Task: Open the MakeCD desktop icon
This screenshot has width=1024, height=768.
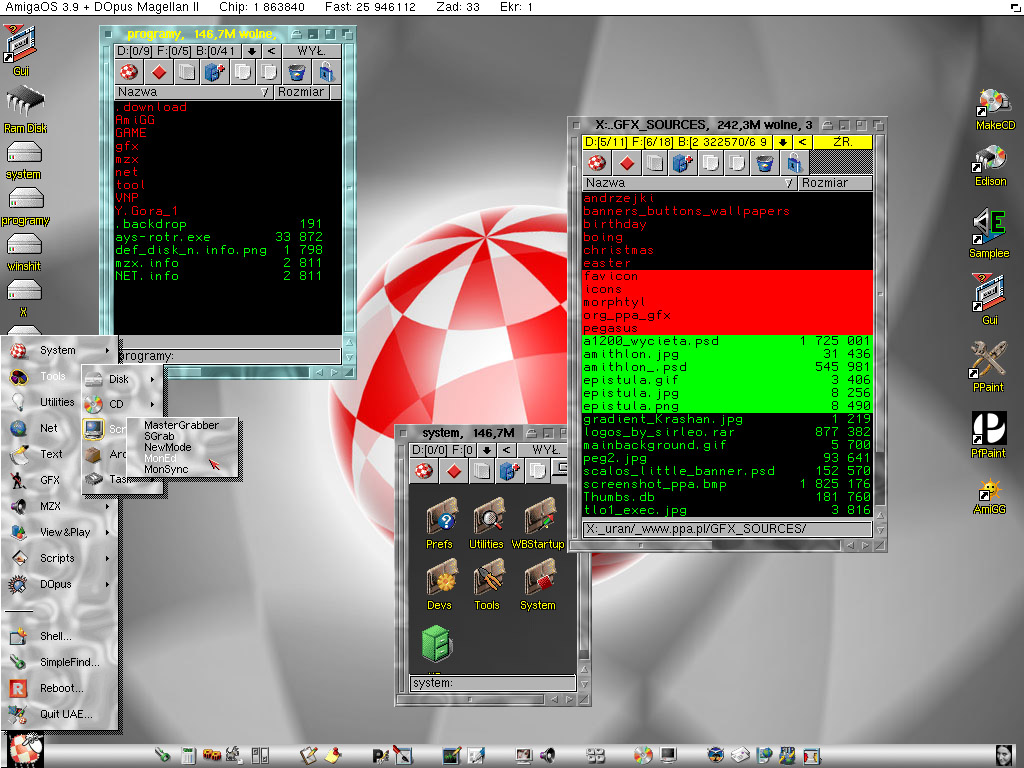Action: tap(995, 110)
